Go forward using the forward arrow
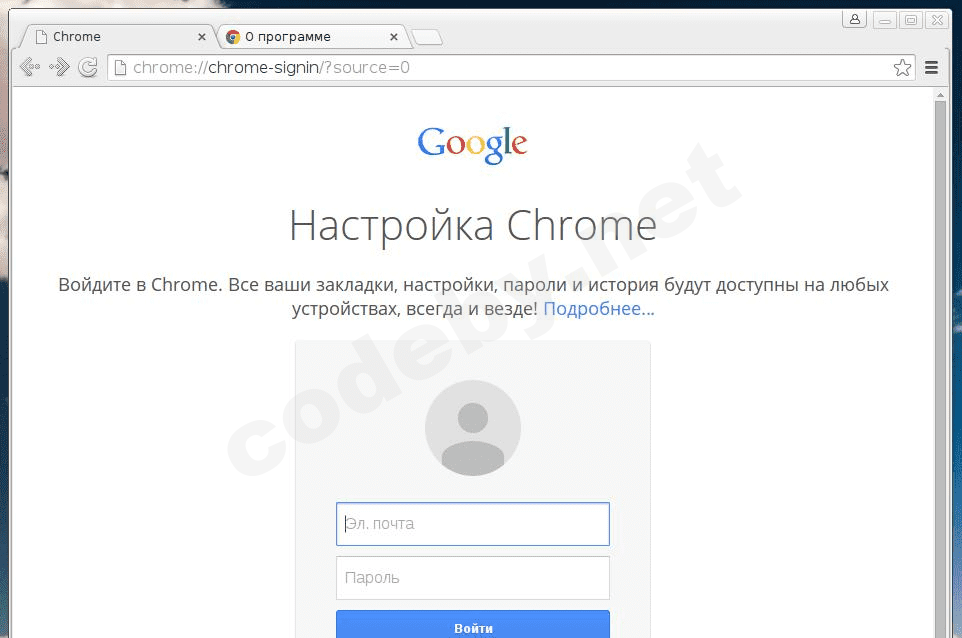Image resolution: width=962 pixels, height=638 pixels. [x=59, y=67]
